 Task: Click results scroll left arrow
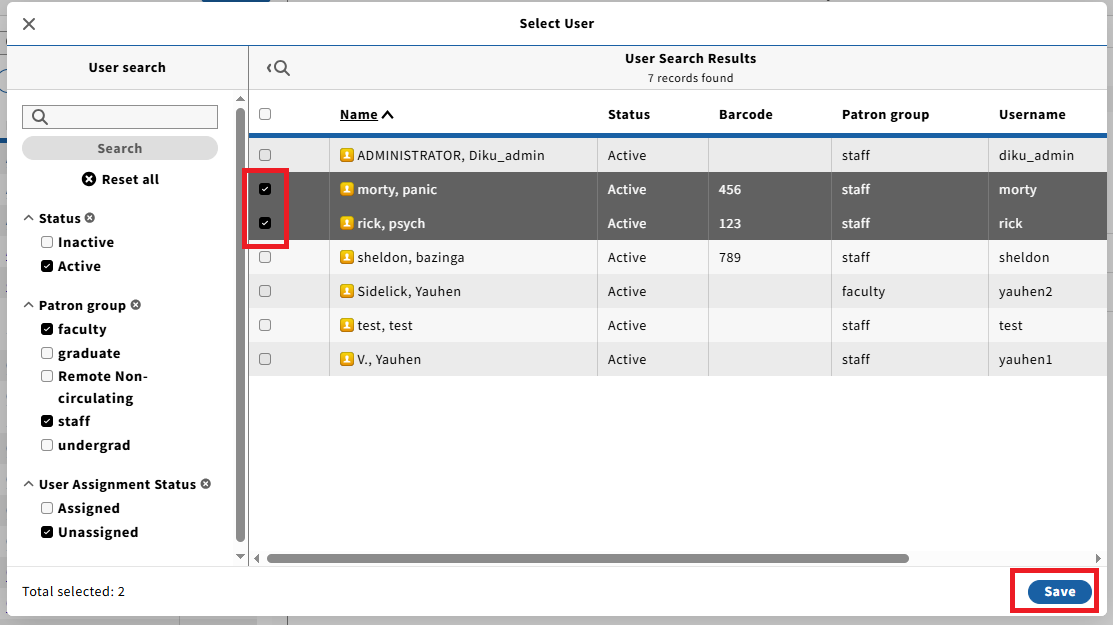point(257,558)
